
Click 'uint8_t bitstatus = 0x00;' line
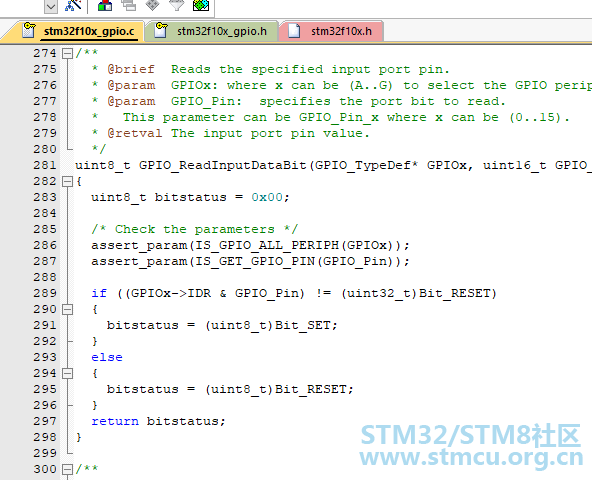[190, 198]
